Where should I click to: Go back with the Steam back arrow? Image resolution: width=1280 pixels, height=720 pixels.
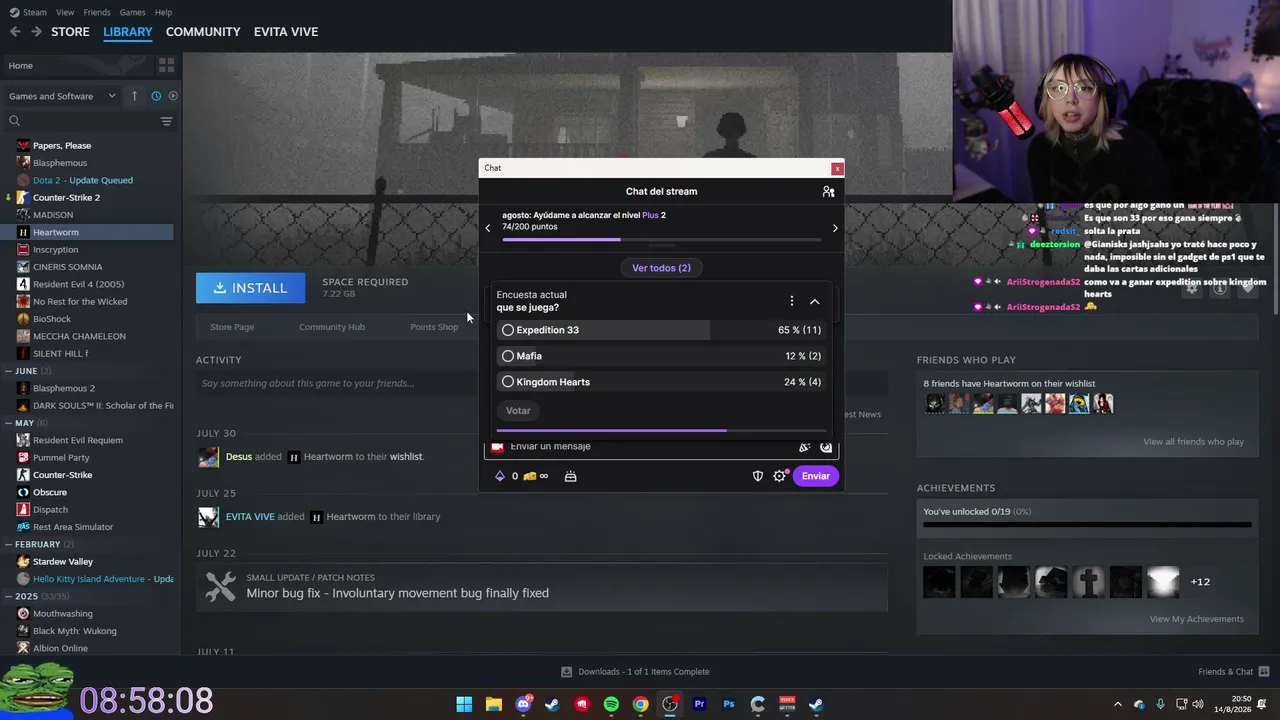click(15, 32)
